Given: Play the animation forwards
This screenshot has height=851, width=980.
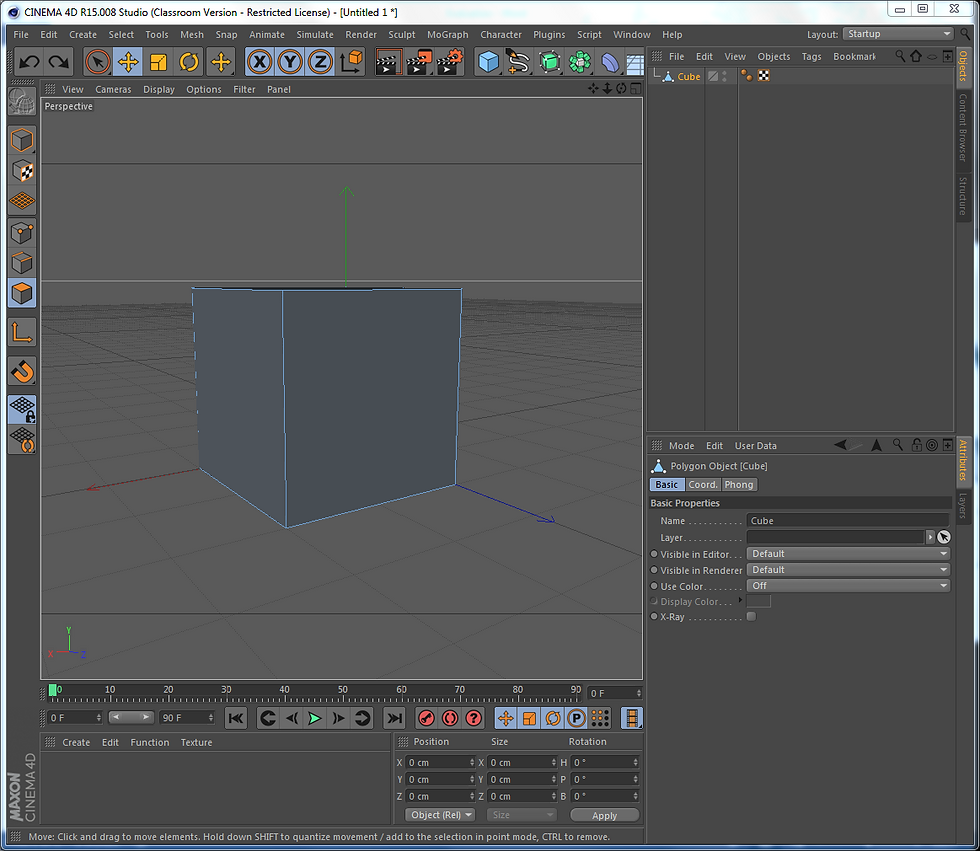Looking at the screenshot, I should tap(314, 719).
